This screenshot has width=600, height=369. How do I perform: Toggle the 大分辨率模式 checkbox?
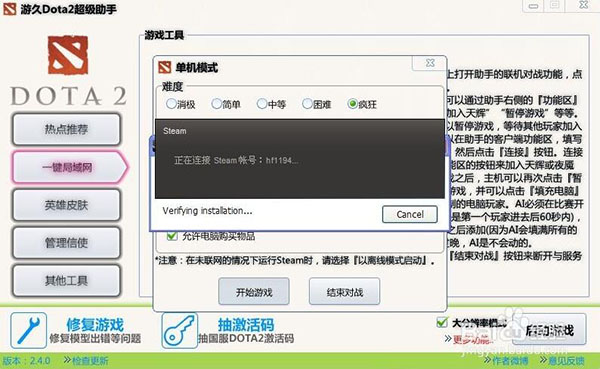coord(442,322)
